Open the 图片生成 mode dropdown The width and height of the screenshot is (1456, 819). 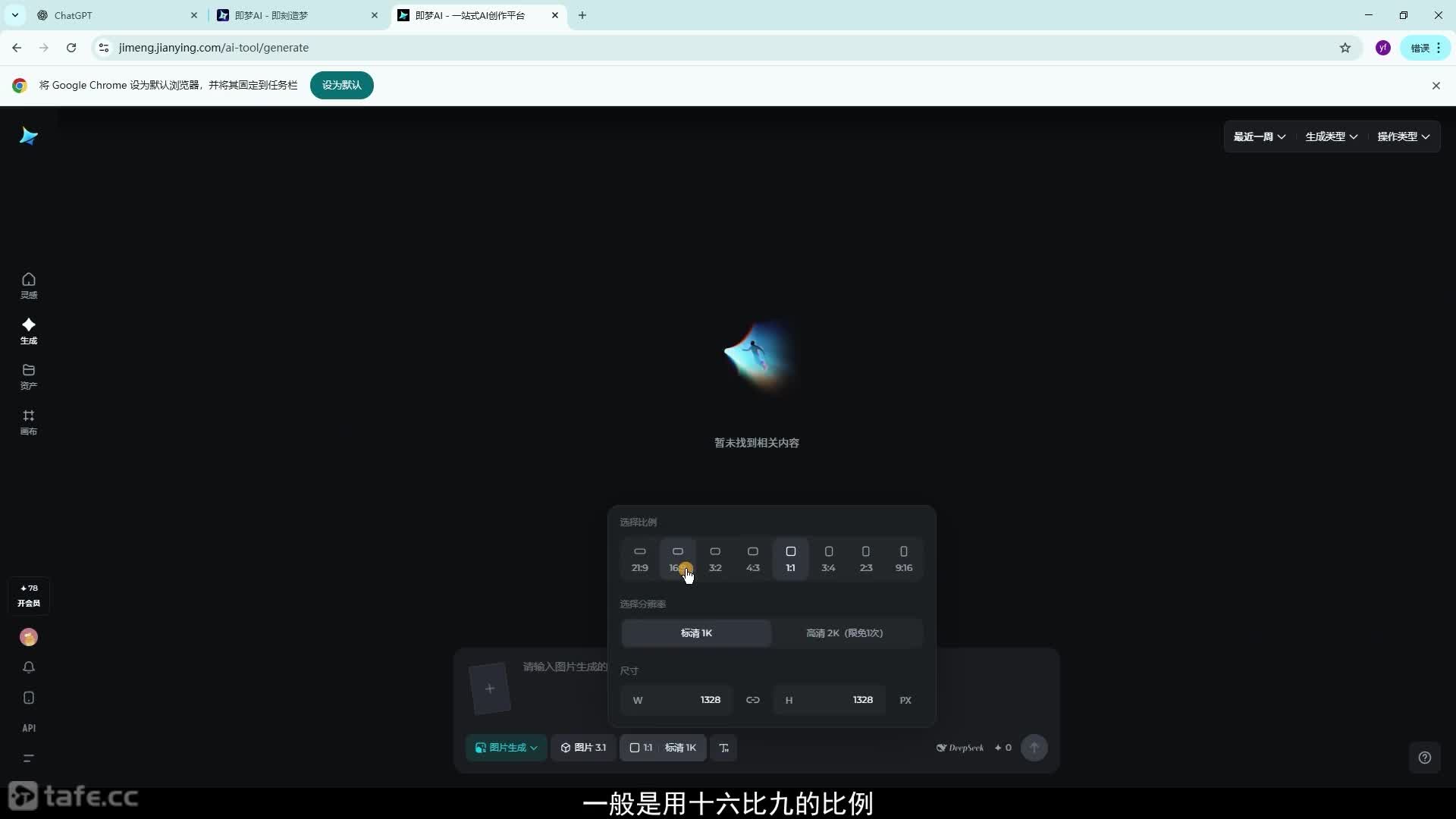pyautogui.click(x=506, y=748)
